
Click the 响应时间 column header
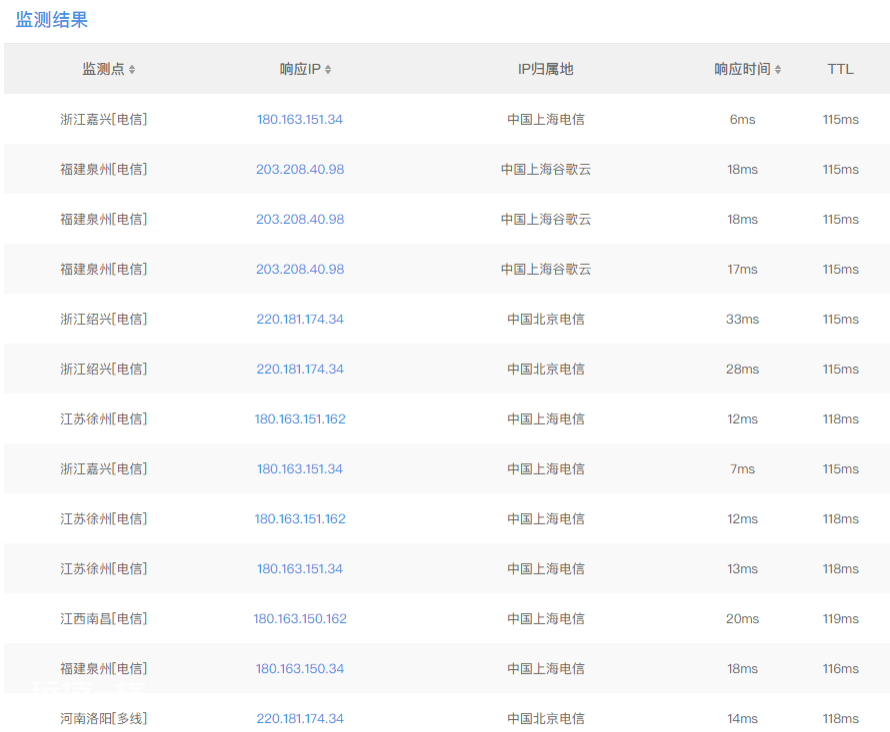[x=742, y=69]
